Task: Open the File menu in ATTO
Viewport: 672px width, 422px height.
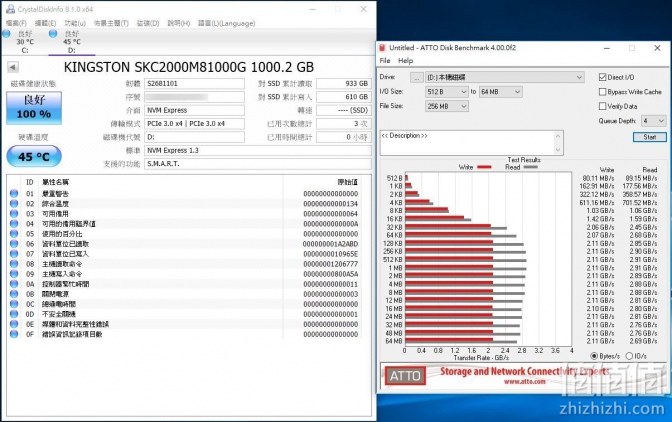Action: pyautogui.click(x=384, y=61)
